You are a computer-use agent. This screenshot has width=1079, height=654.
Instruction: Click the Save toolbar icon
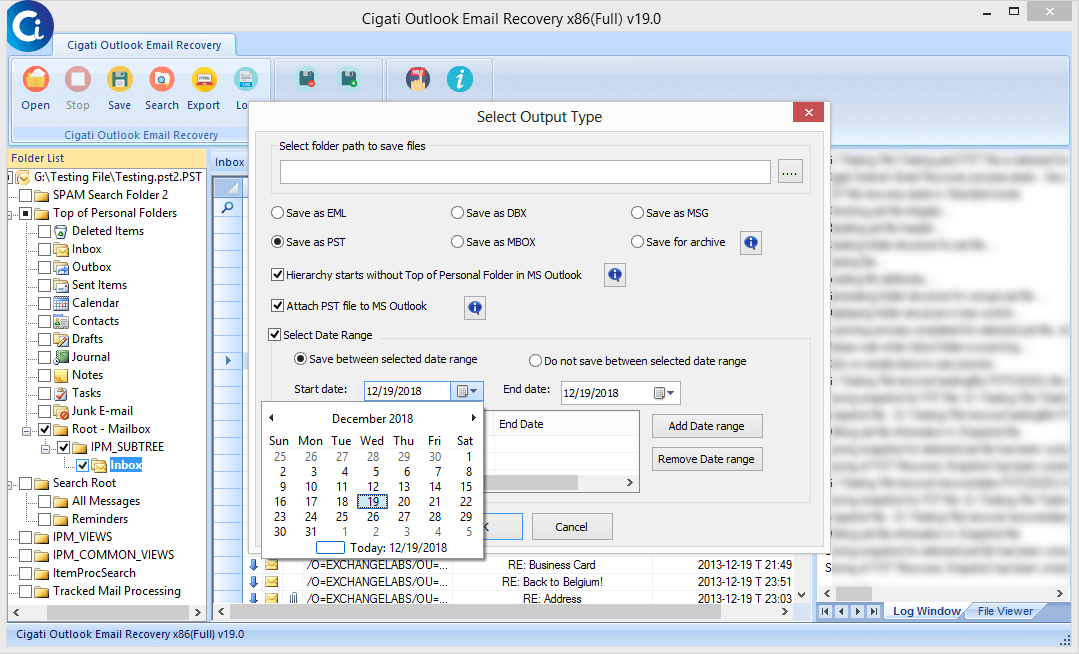[120, 80]
